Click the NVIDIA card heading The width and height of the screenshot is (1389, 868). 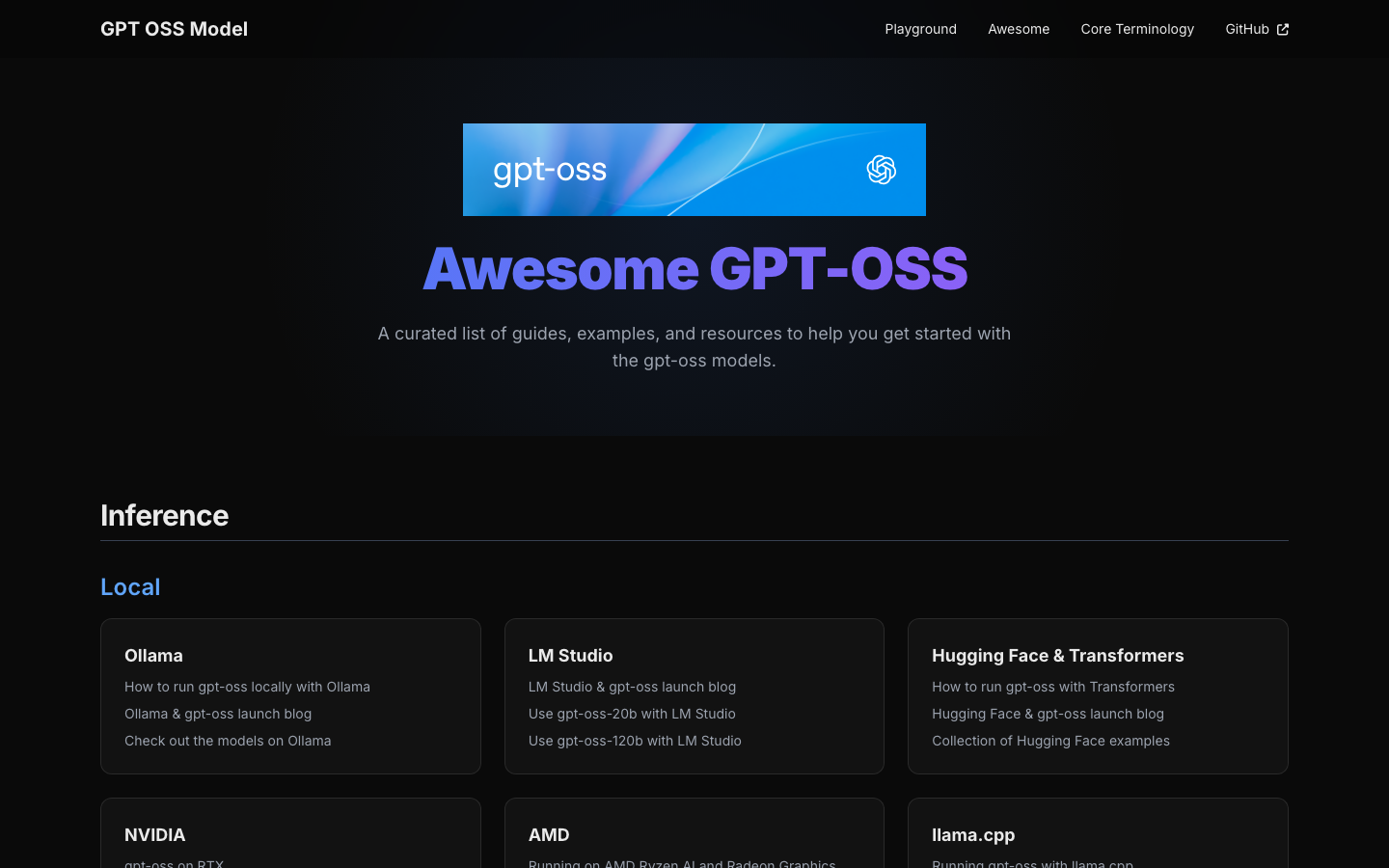(x=155, y=835)
